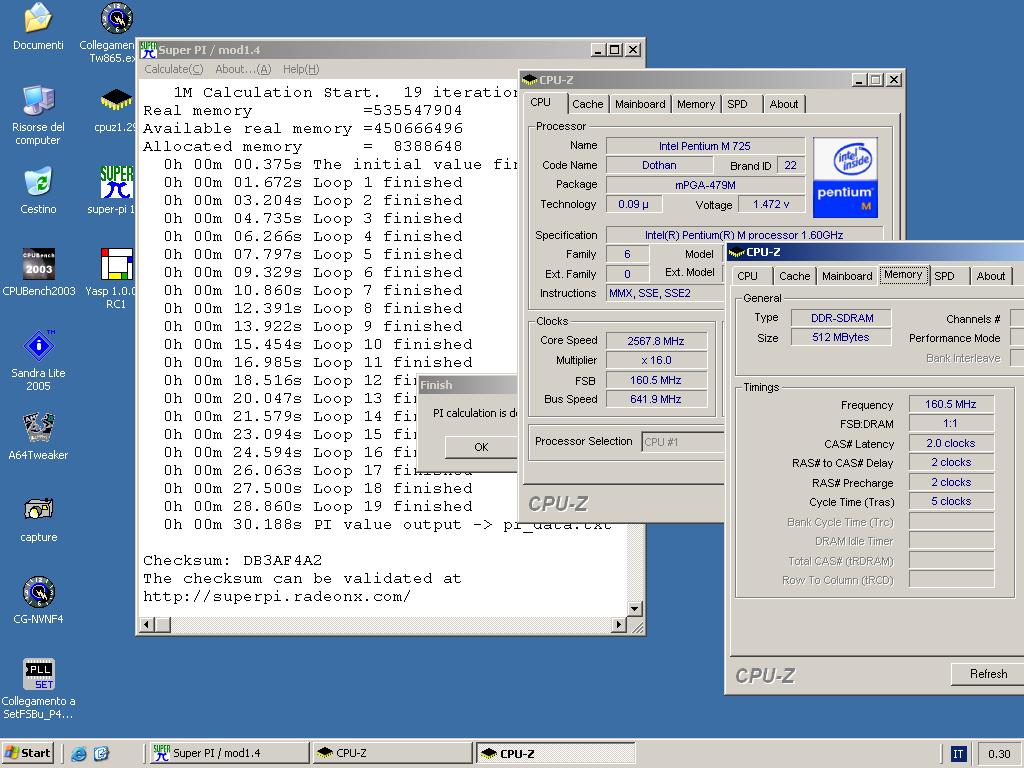Click CAS# Latency 2.0 clocks field
Image resolution: width=1024 pixels, height=768 pixels.
coord(951,443)
